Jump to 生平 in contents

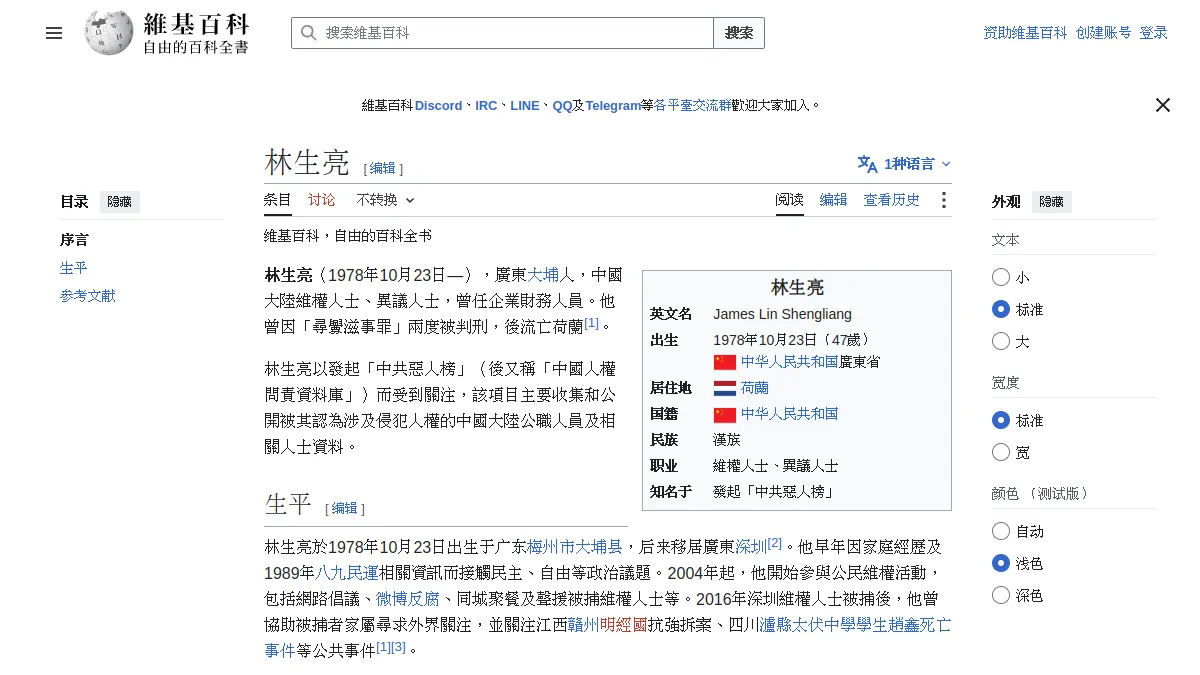(74, 268)
